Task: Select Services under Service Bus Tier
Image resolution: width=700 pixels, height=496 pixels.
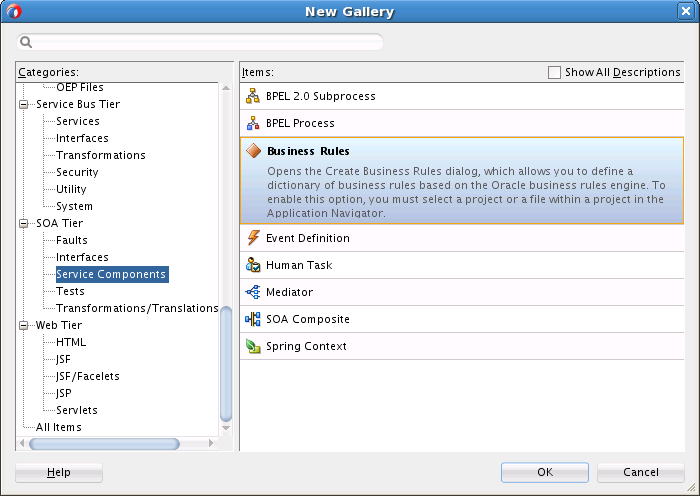Action: click(x=78, y=121)
